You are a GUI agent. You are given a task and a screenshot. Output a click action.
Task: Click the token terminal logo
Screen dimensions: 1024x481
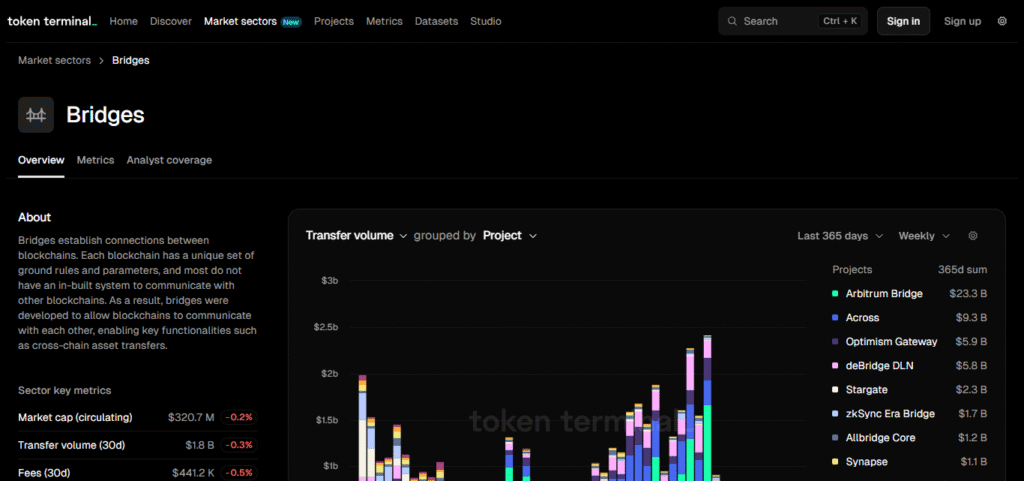coord(52,21)
